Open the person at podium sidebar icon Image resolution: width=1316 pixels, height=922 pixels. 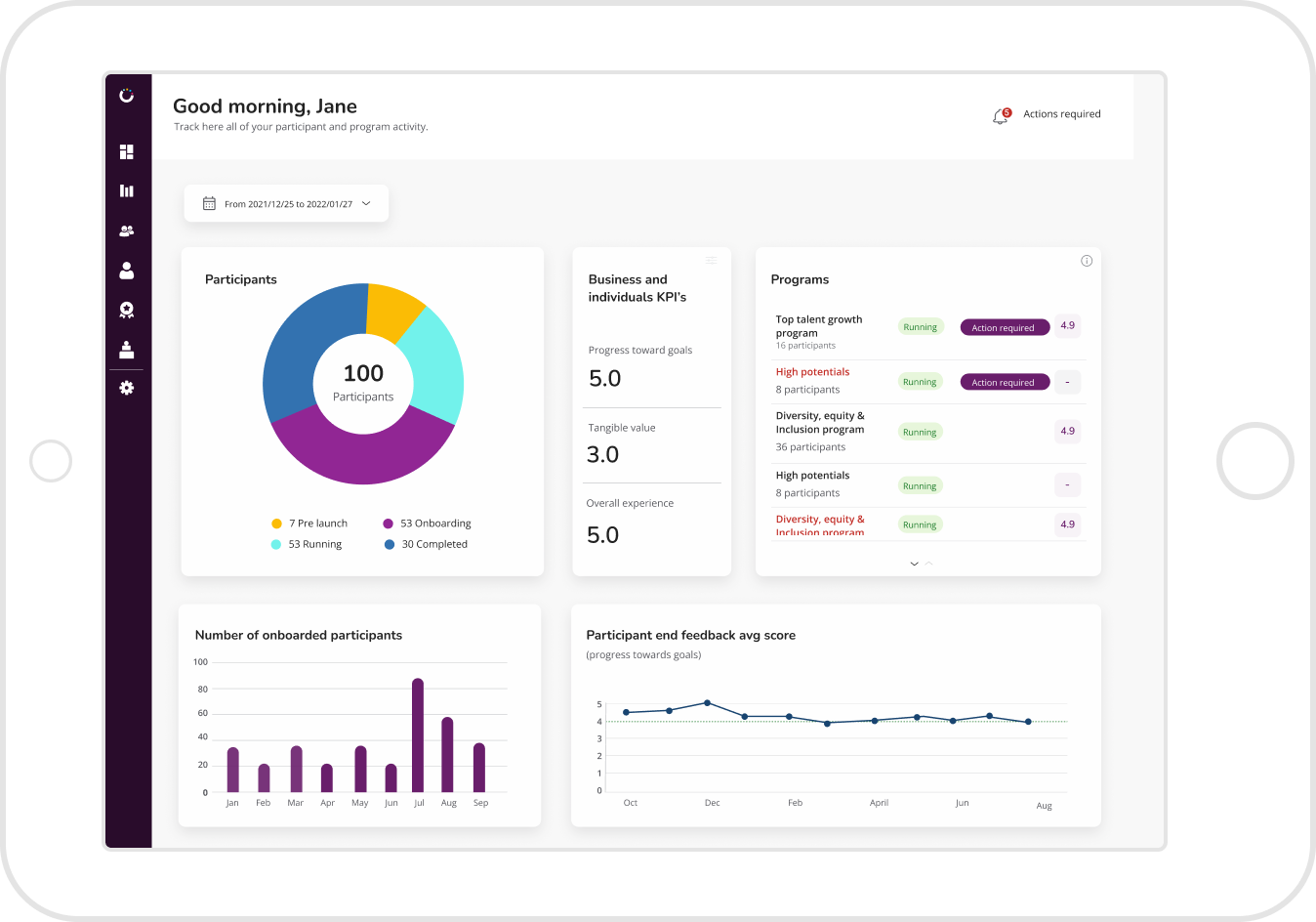tap(126, 349)
